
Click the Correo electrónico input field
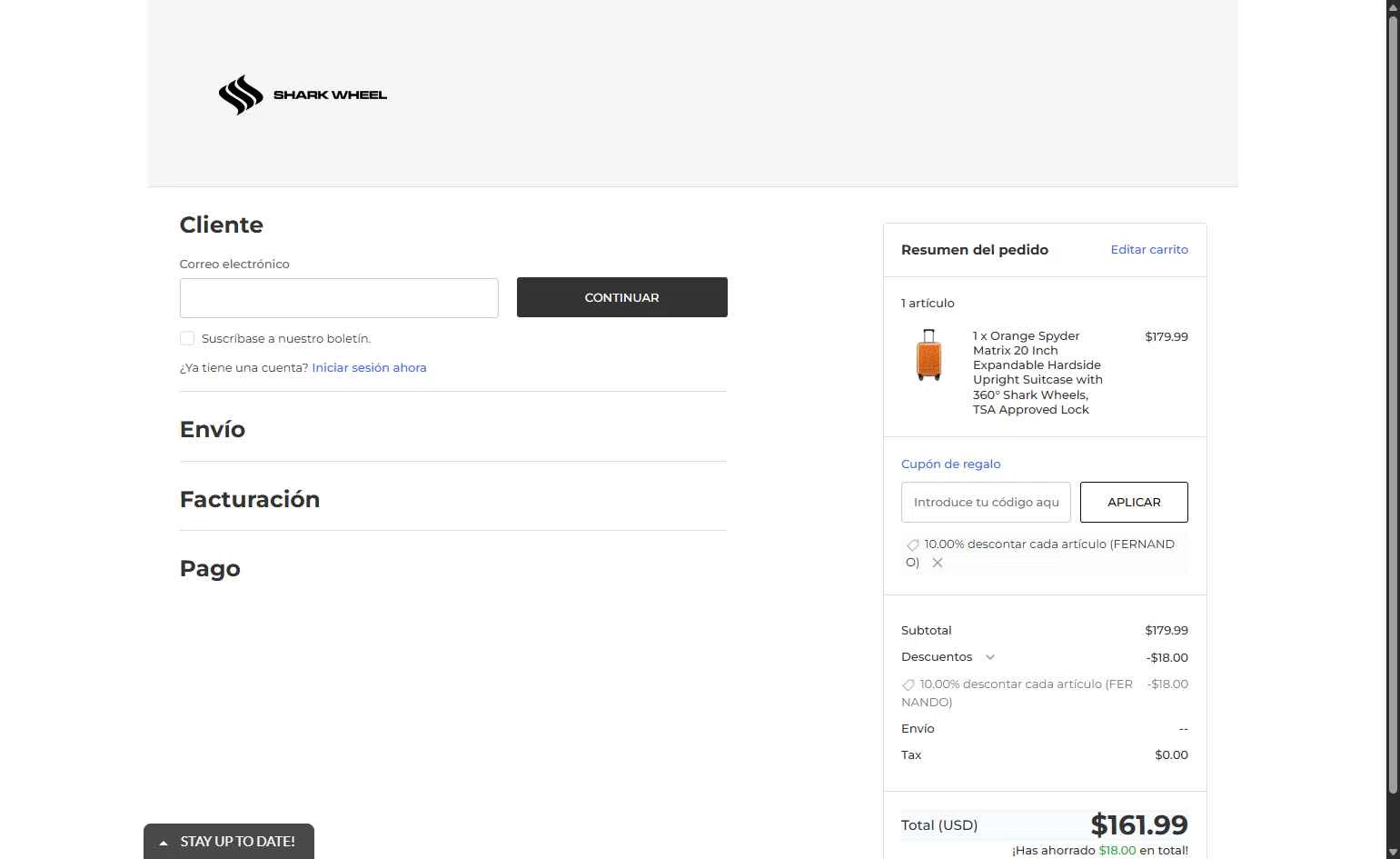[339, 298]
